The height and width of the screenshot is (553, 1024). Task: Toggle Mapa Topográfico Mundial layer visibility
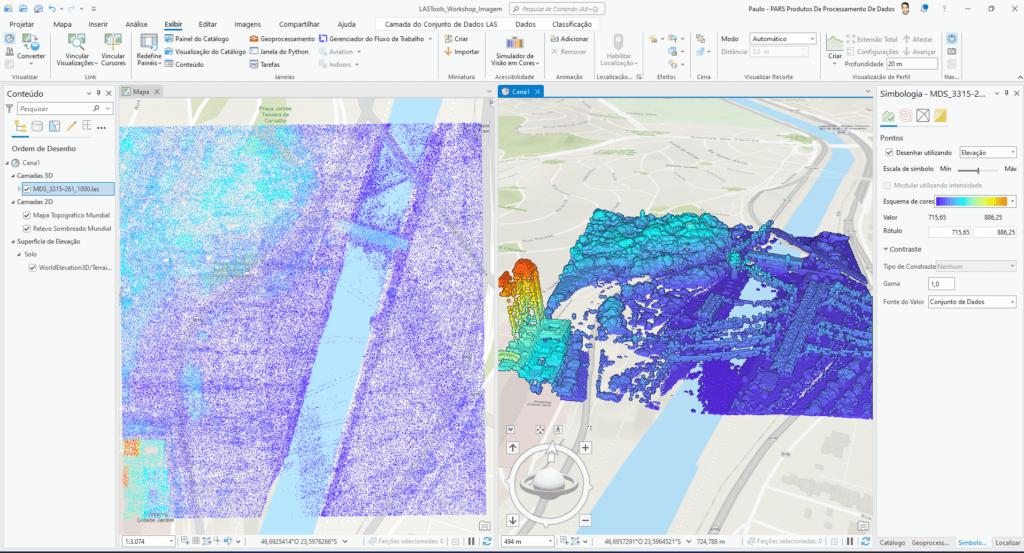pyautogui.click(x=27, y=215)
